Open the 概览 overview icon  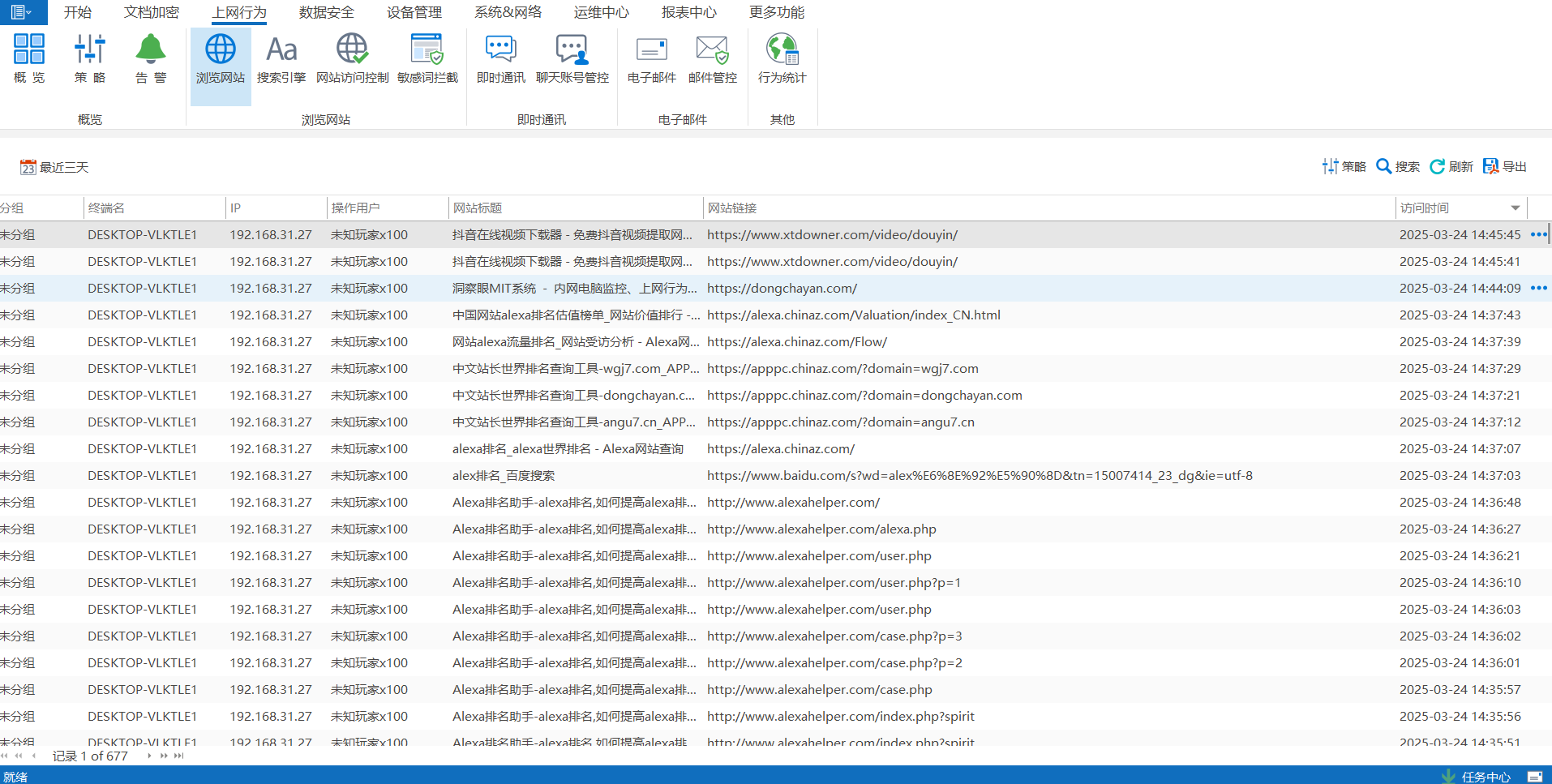tap(29, 58)
